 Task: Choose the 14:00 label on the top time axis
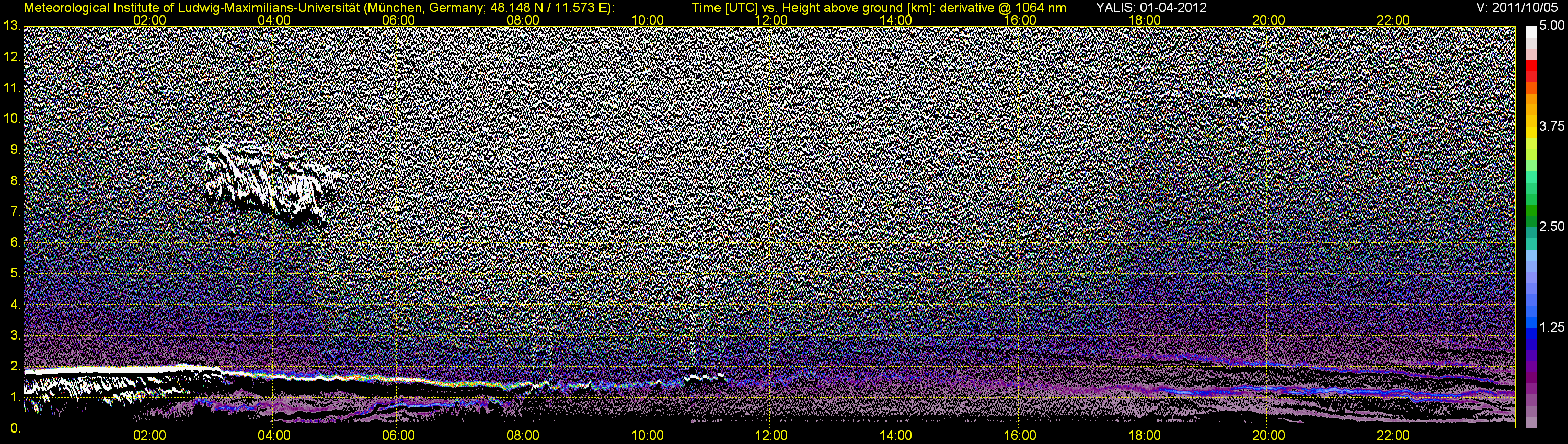[896, 20]
